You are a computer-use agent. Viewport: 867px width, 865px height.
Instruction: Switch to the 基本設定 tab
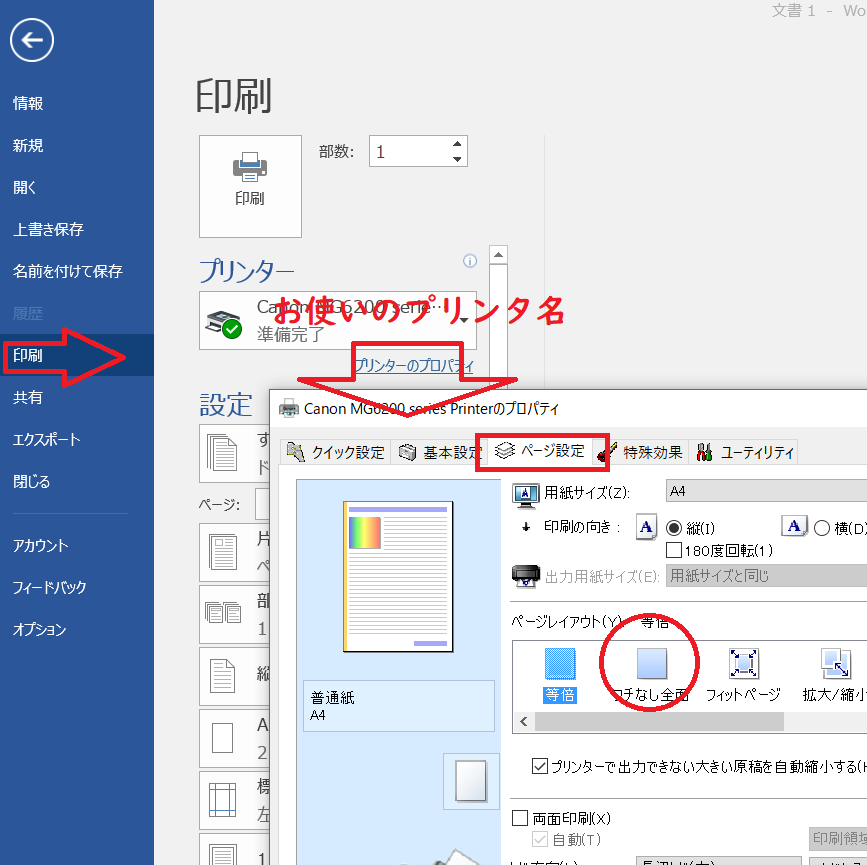(x=440, y=452)
